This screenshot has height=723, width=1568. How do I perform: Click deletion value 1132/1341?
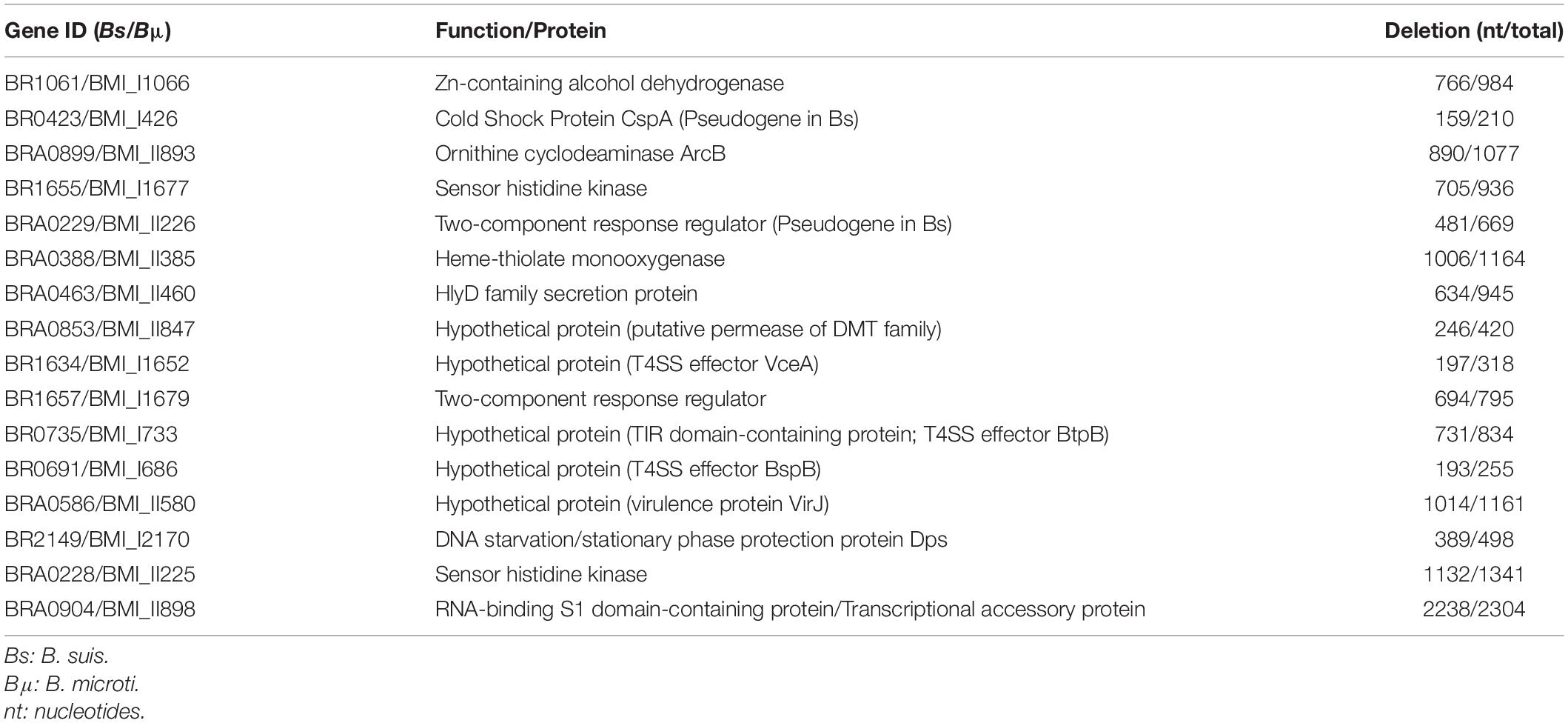pos(1474,574)
